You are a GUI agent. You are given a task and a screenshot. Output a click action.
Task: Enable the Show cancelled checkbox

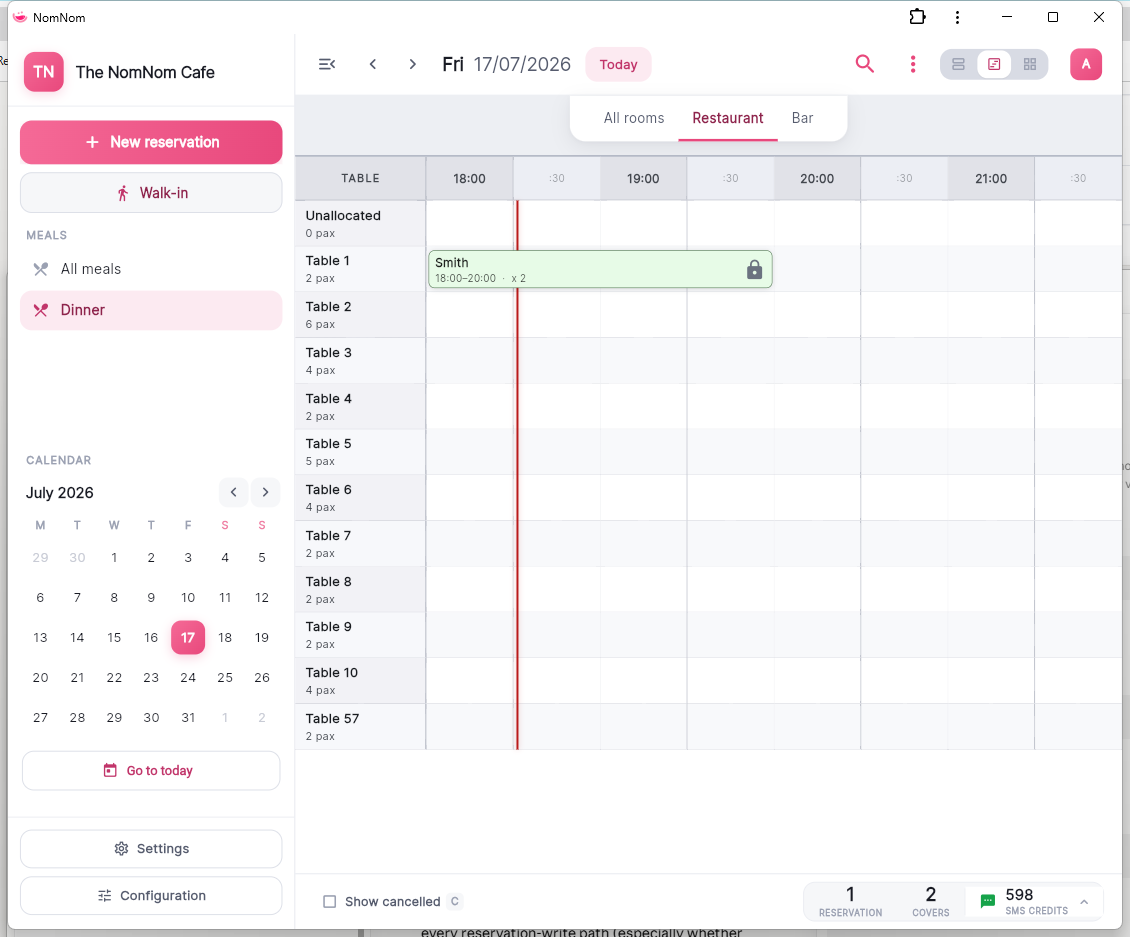(329, 902)
